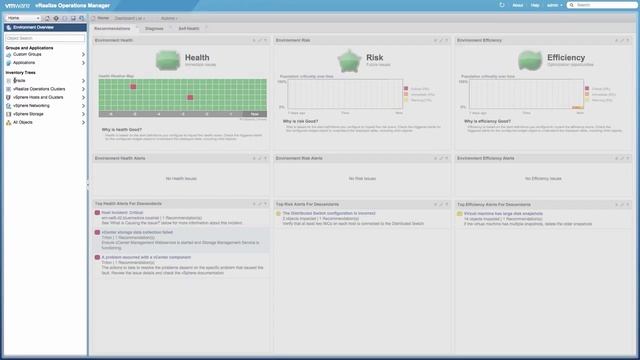Screen dimensions: 640x360
Task: Select Environment Overview in the left panel
Action: coord(45,27)
